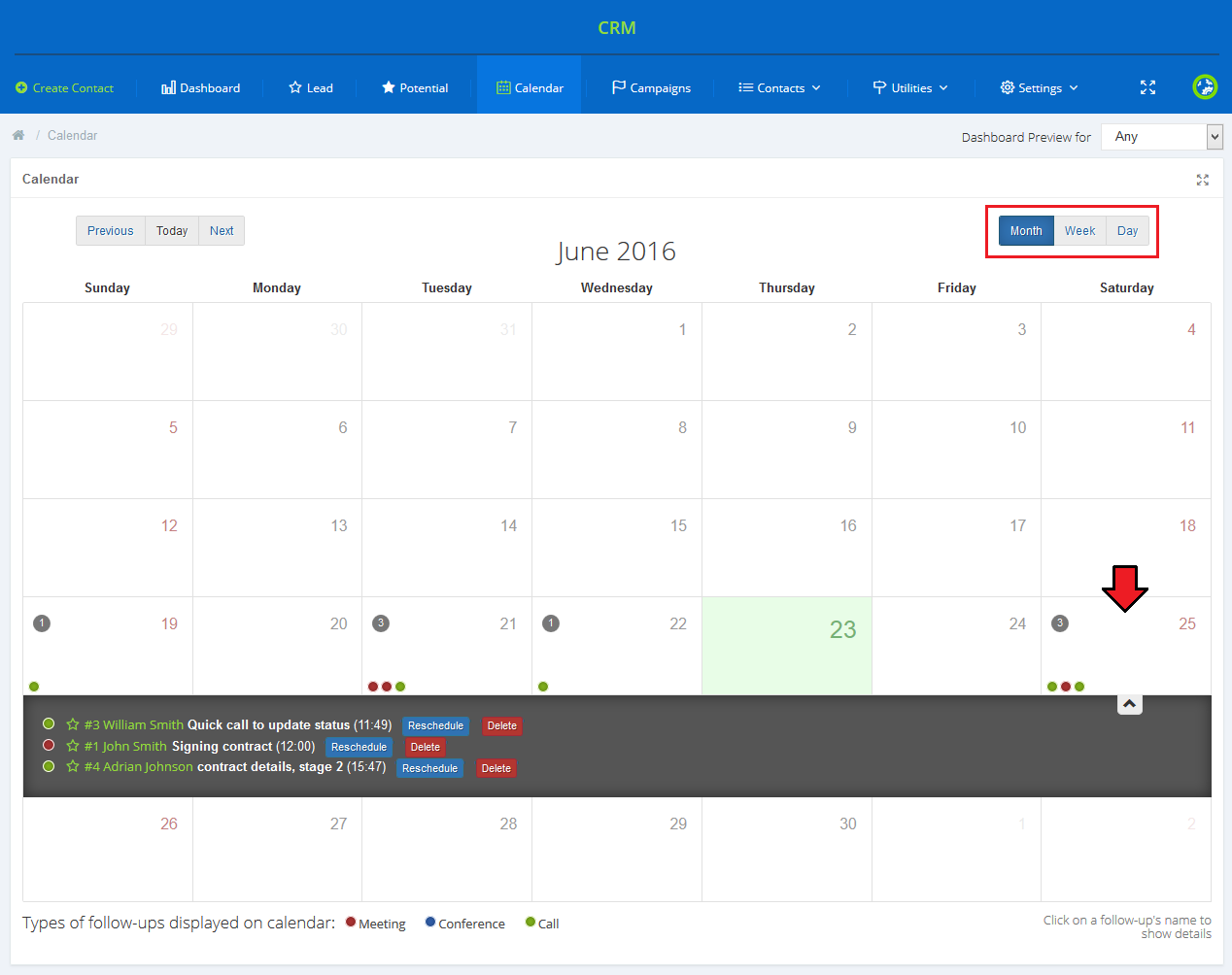The width and height of the screenshot is (1232, 975).
Task: Click star icon next to #3 William Smith
Action: (x=73, y=724)
